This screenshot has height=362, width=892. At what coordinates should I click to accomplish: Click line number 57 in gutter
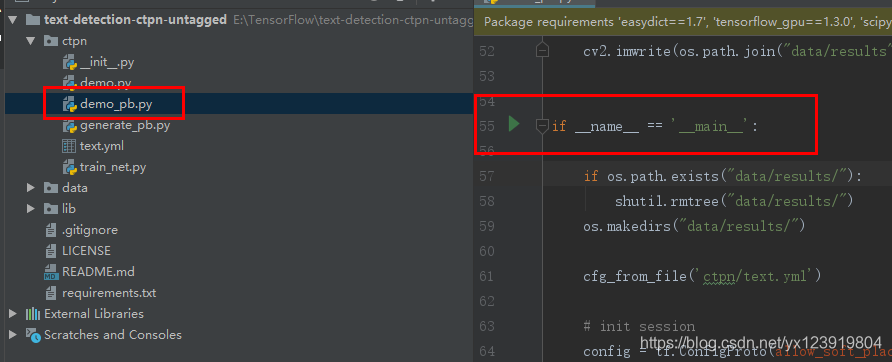tap(487, 176)
